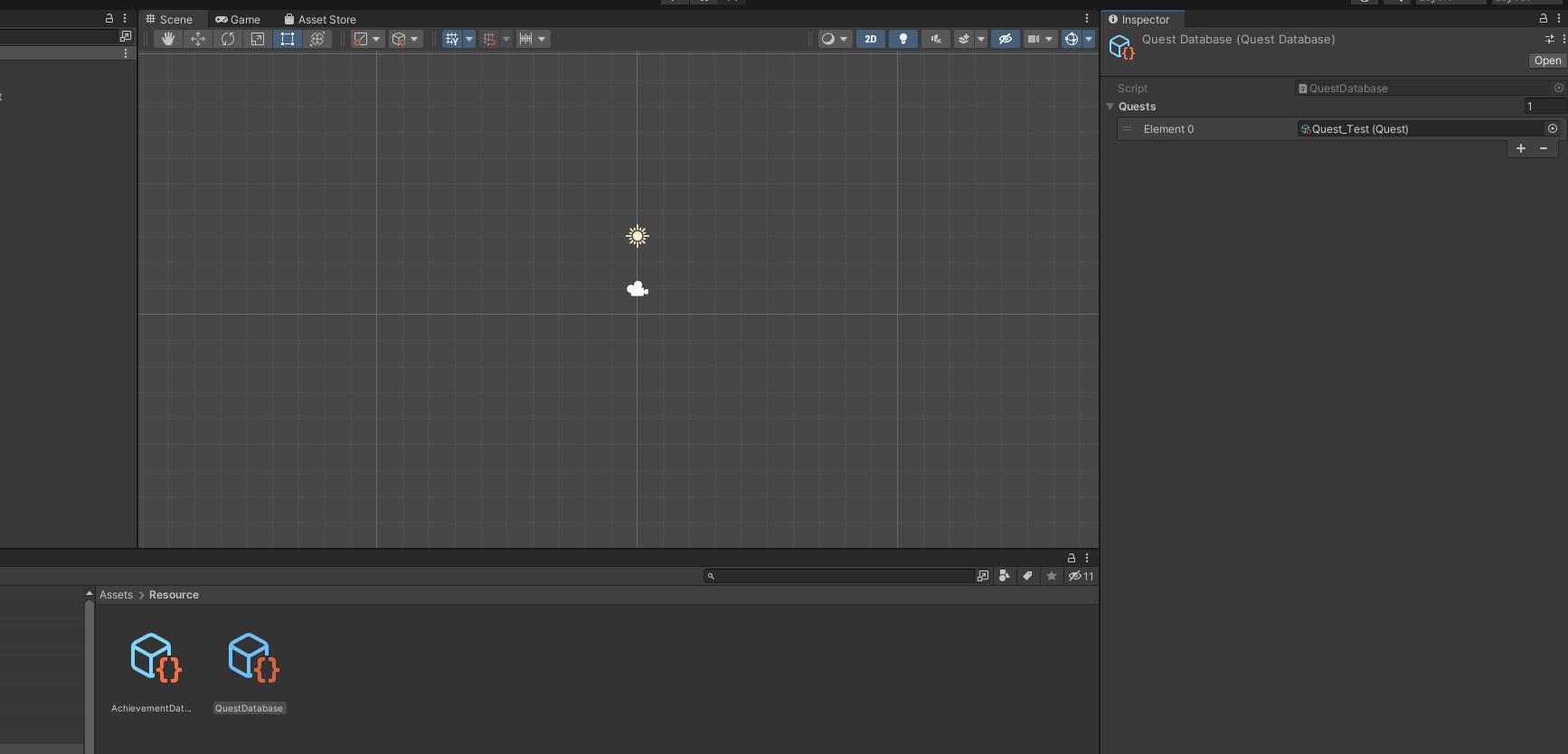
Task: Select the combined Transform tool
Action: point(317,39)
